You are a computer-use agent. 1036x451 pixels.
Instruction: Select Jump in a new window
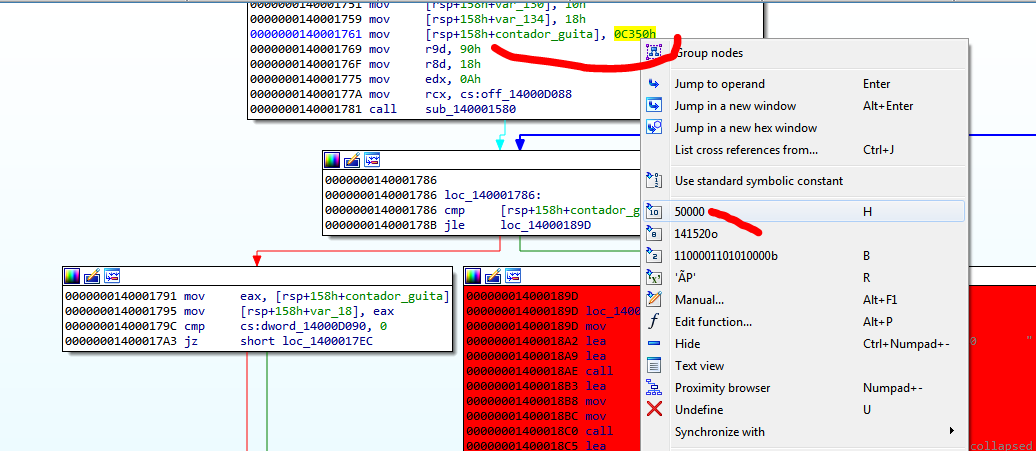pos(735,106)
